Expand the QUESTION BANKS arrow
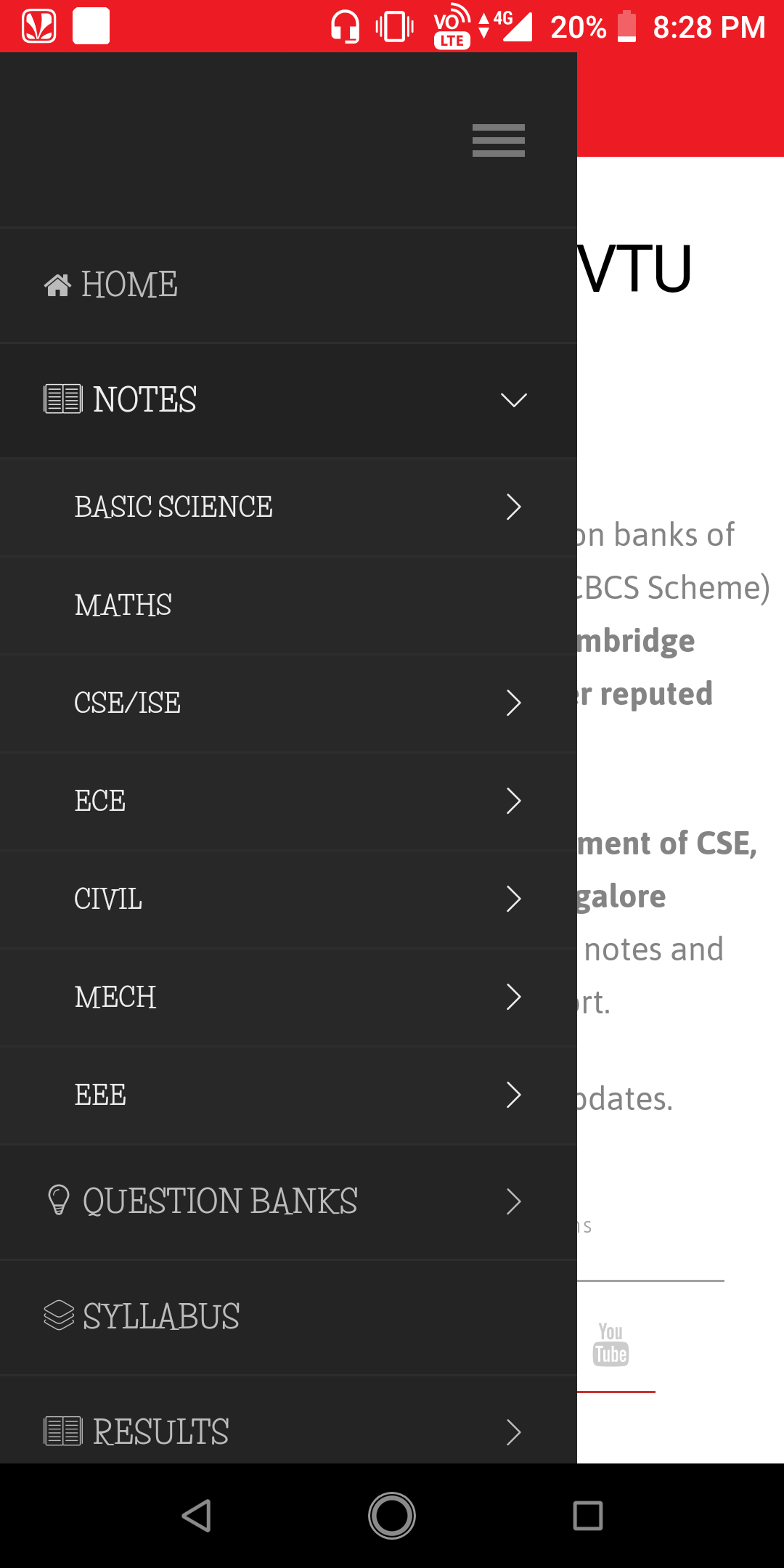The image size is (784, 1568). (513, 1201)
